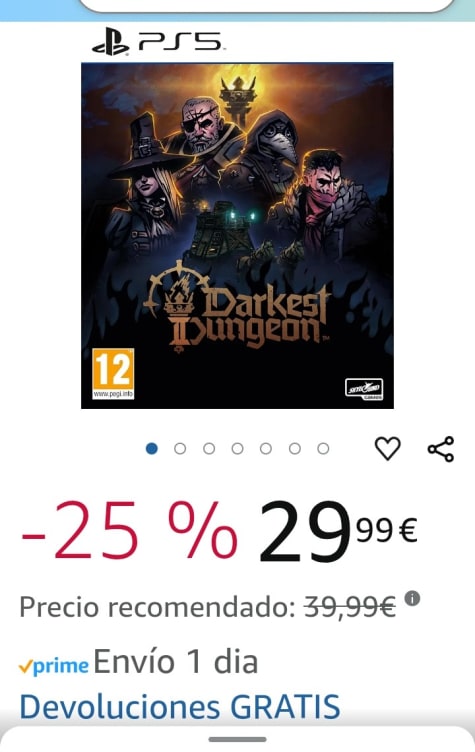Tap the Skybound Games logo on the cover

point(364,389)
